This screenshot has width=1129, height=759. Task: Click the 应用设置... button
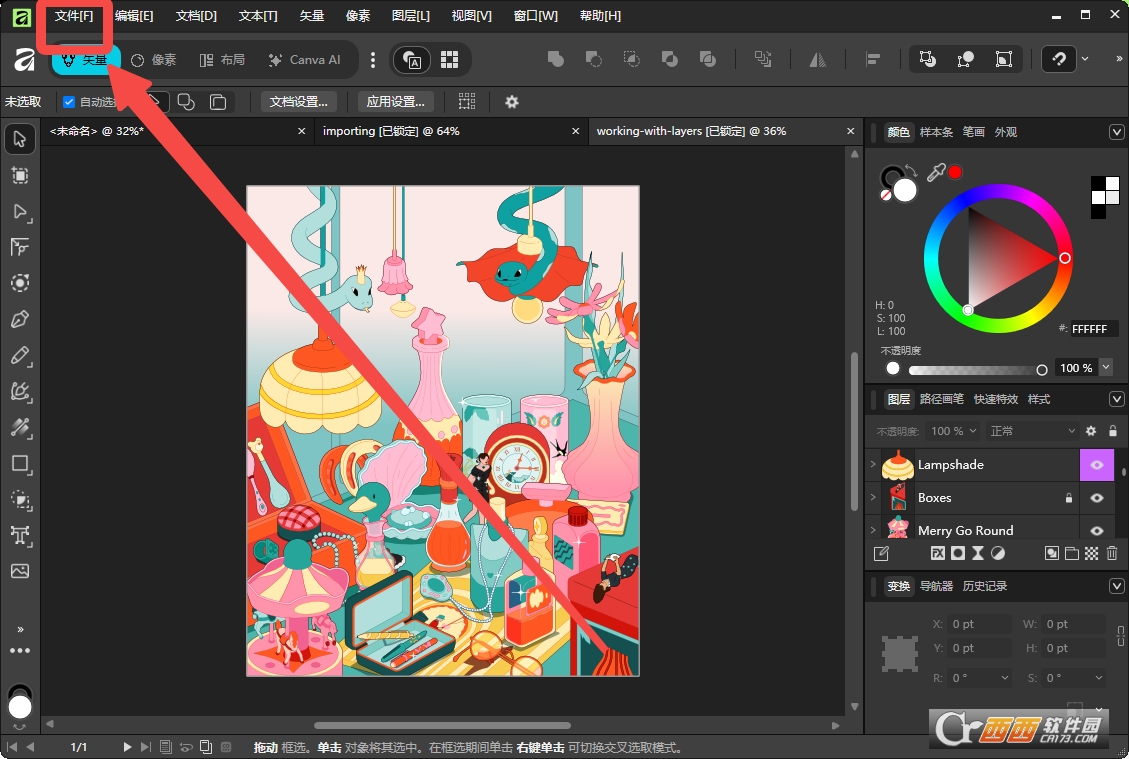click(x=395, y=102)
